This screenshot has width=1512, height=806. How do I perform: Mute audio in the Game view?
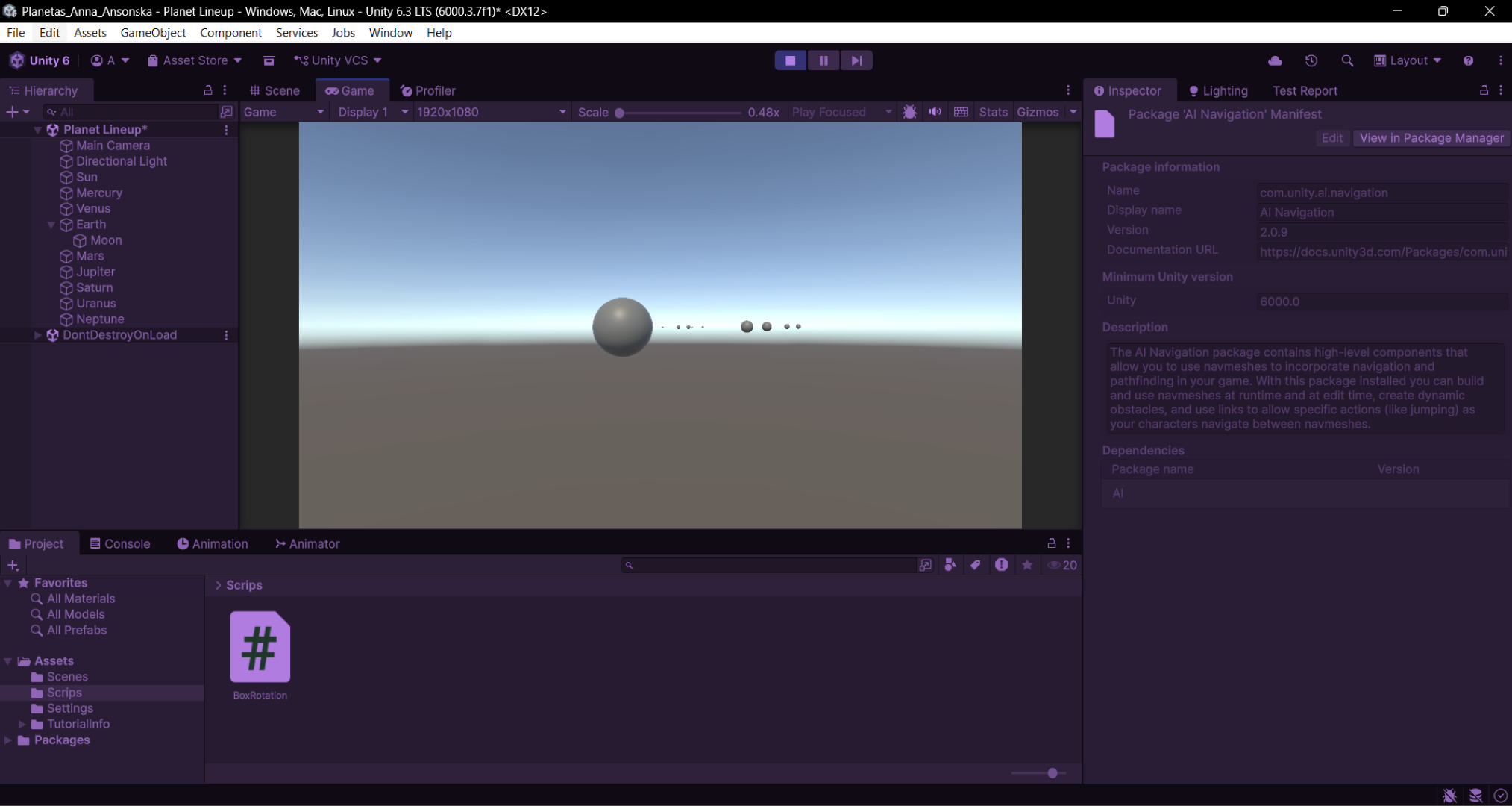click(x=935, y=112)
